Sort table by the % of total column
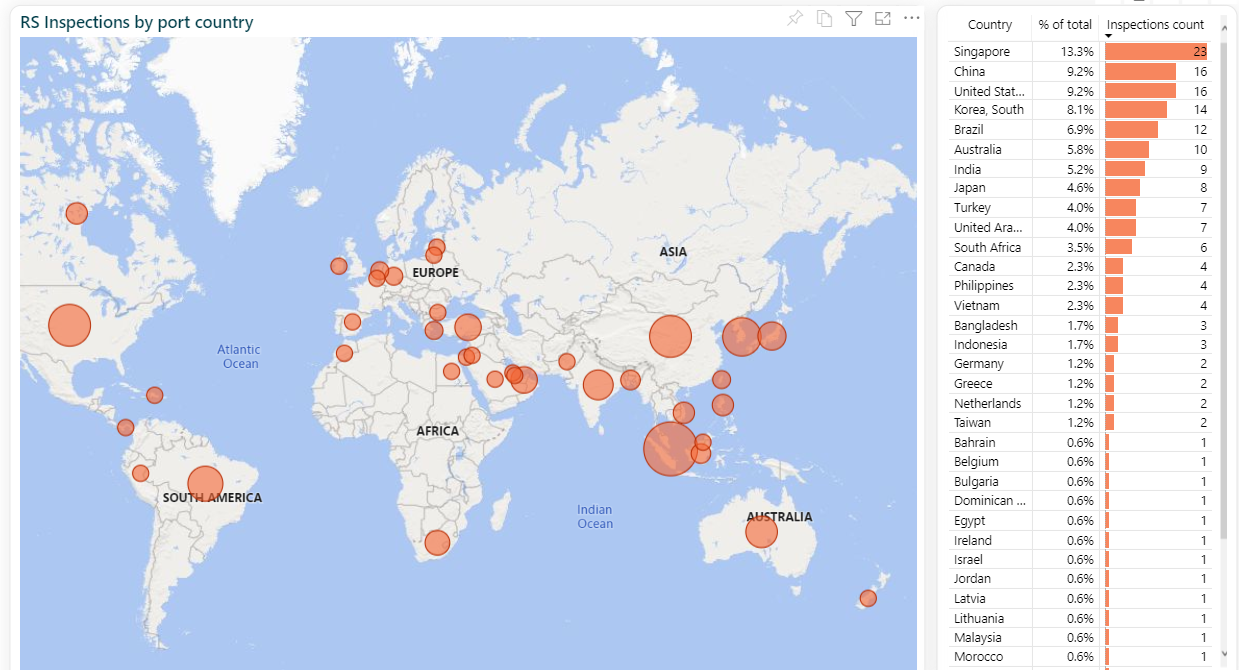1239x670 pixels. (x=1064, y=25)
